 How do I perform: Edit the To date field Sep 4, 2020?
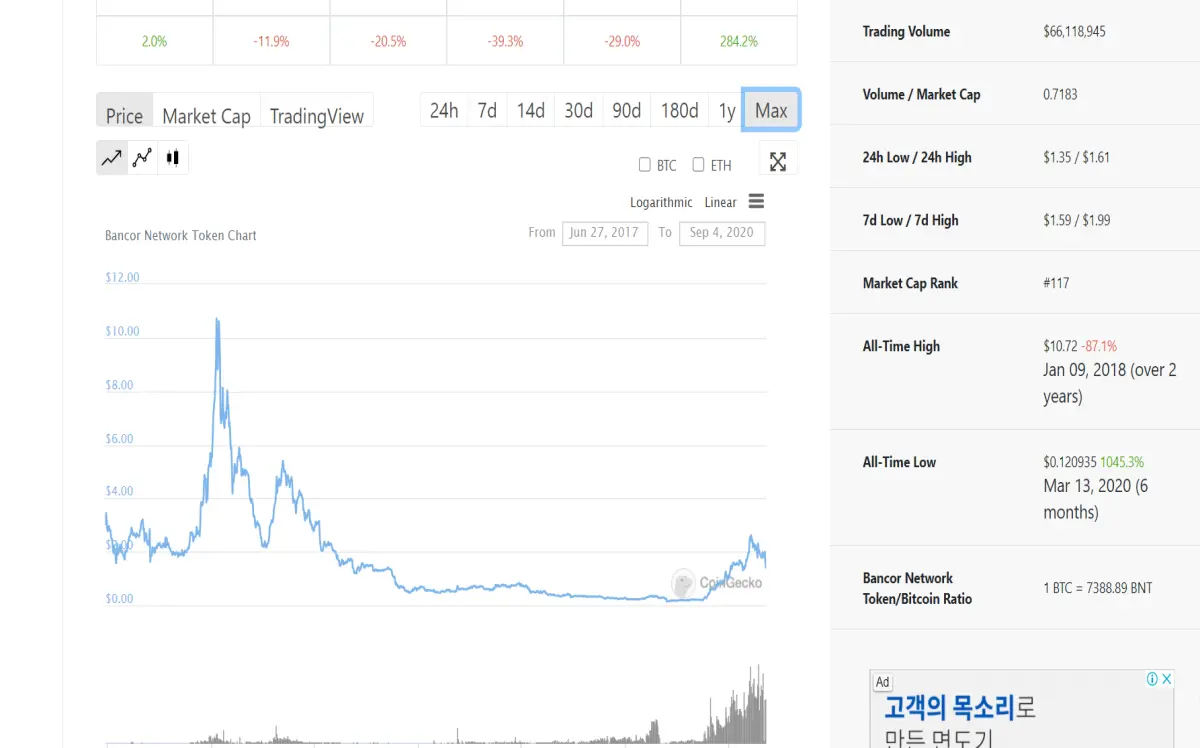722,233
